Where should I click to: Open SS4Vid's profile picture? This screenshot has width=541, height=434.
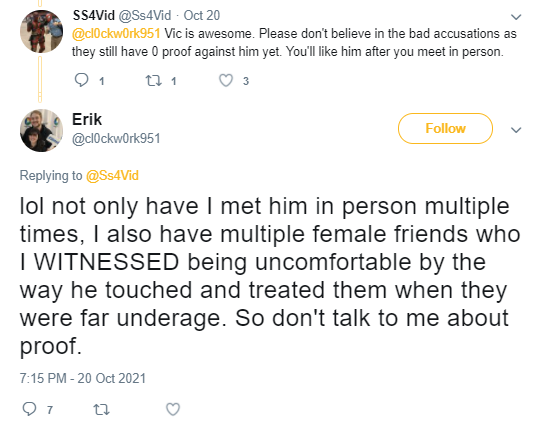(x=41, y=31)
